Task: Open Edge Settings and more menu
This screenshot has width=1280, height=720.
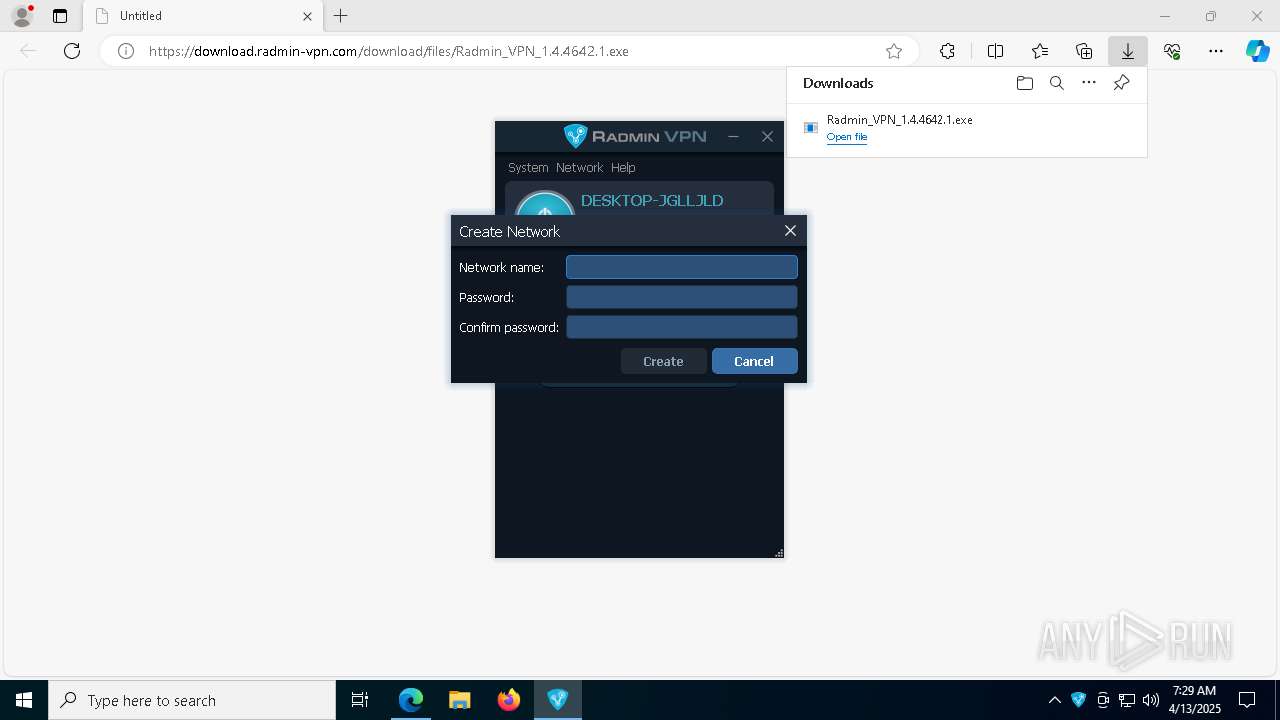Action: click(1216, 51)
